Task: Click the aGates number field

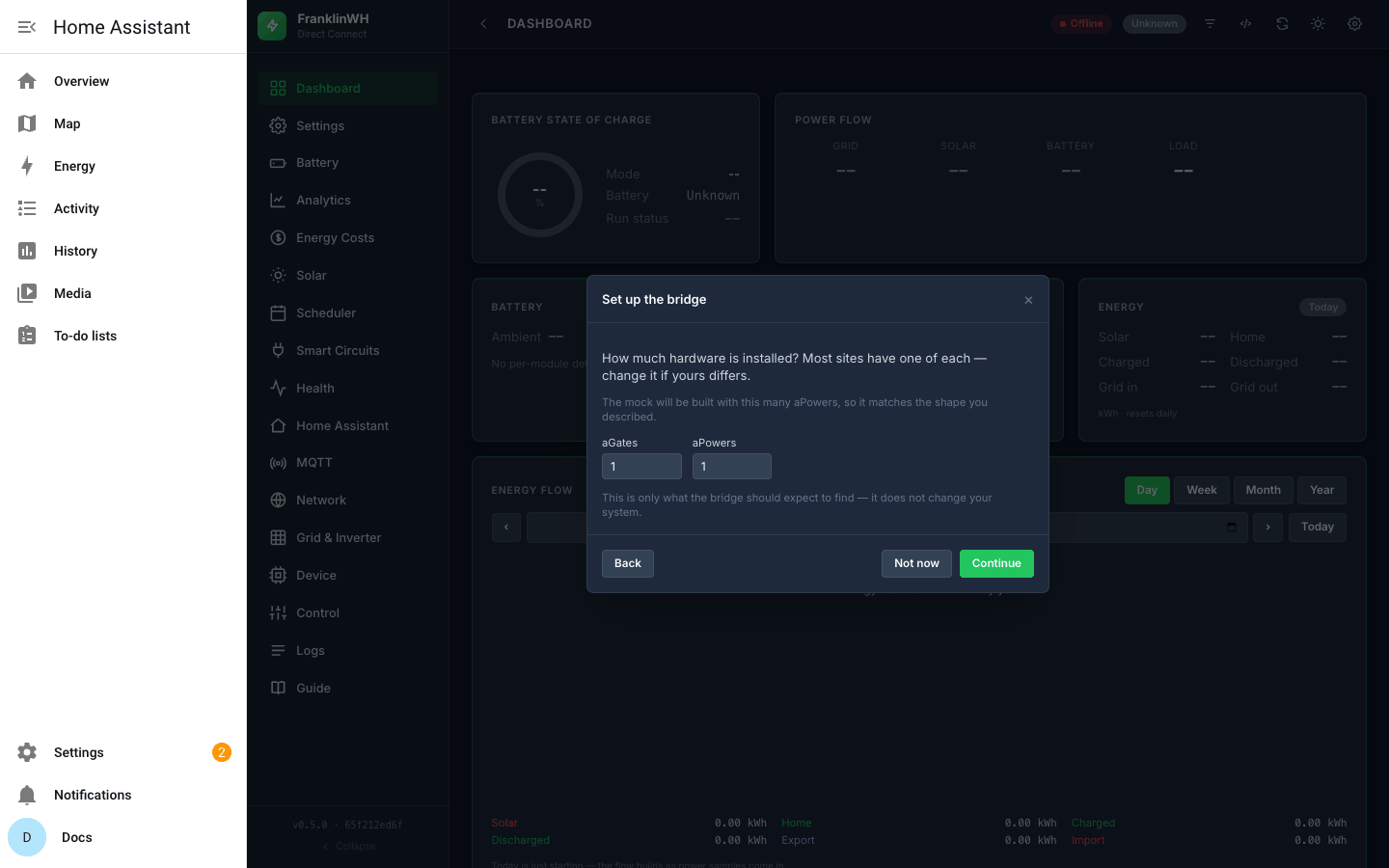Action: [x=641, y=467]
